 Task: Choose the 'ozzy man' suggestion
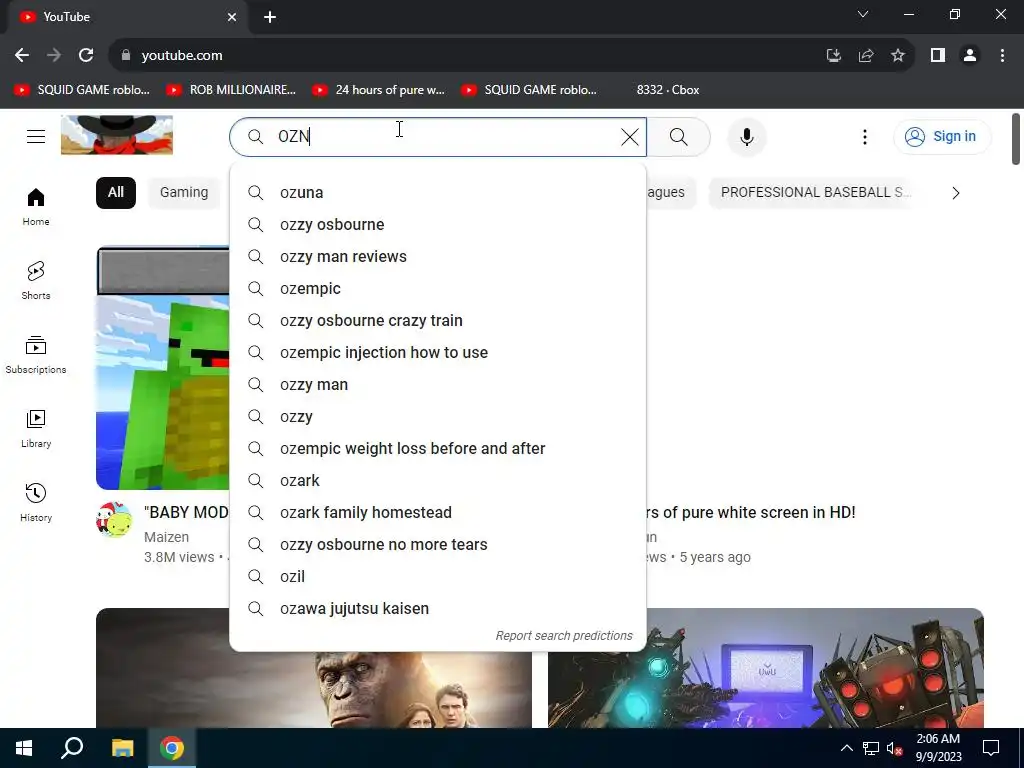click(438, 385)
